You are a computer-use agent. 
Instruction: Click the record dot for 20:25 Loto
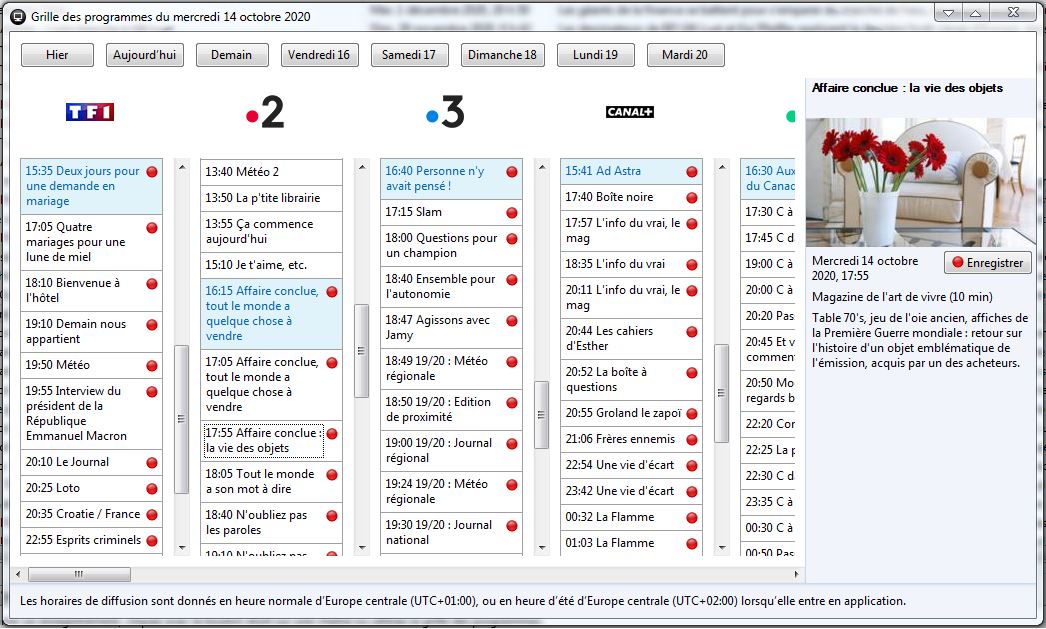click(152, 488)
